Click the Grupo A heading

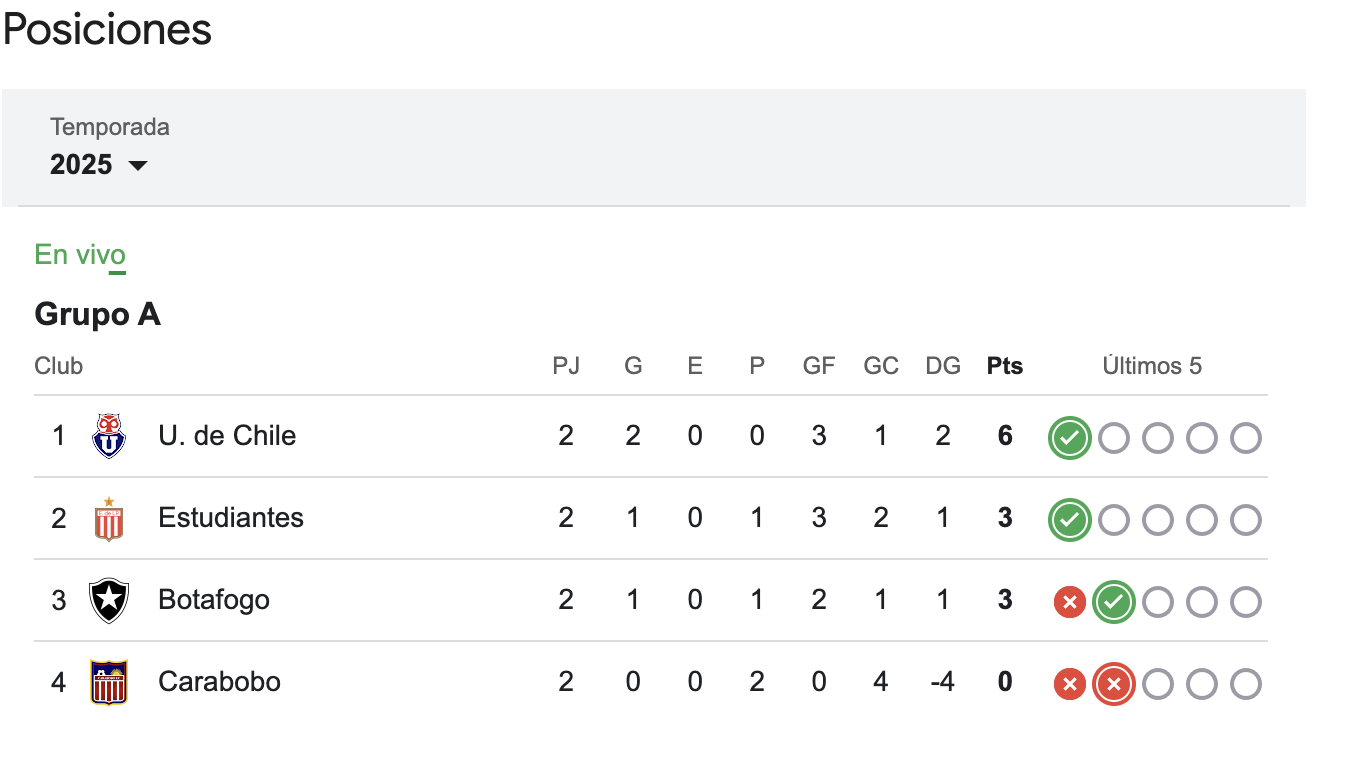97,314
